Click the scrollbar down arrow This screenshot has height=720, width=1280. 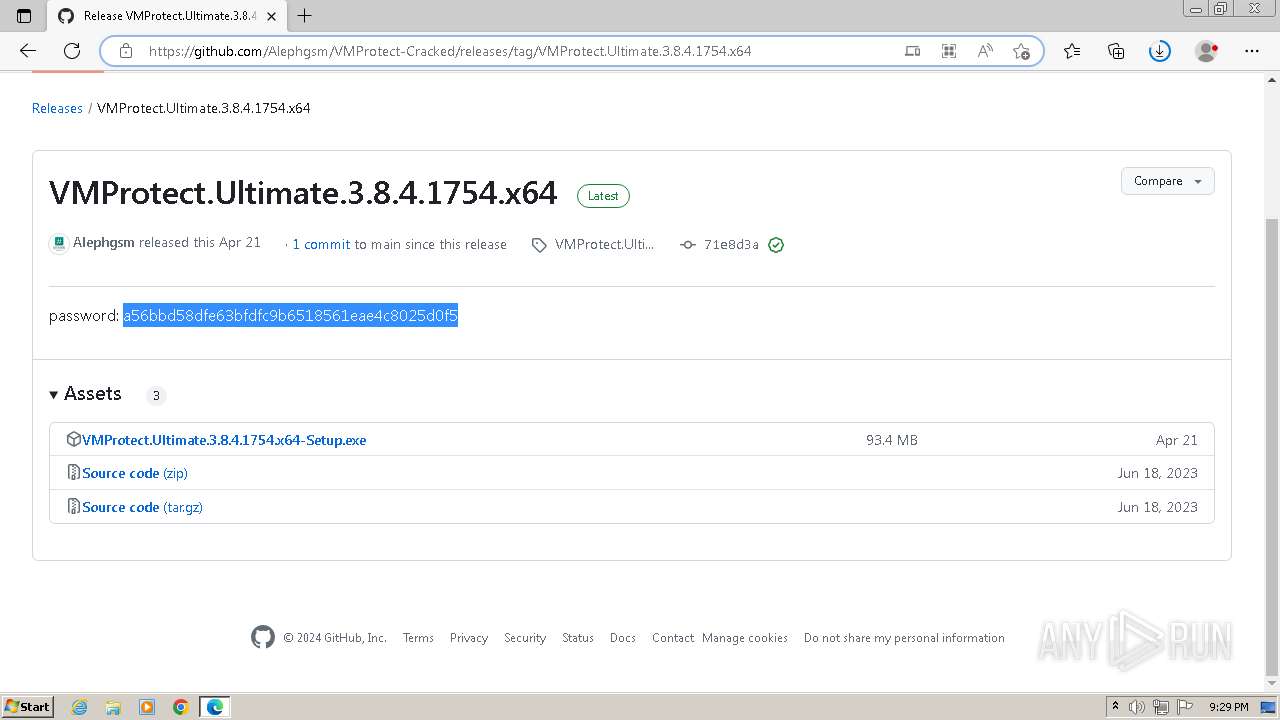1272,683
